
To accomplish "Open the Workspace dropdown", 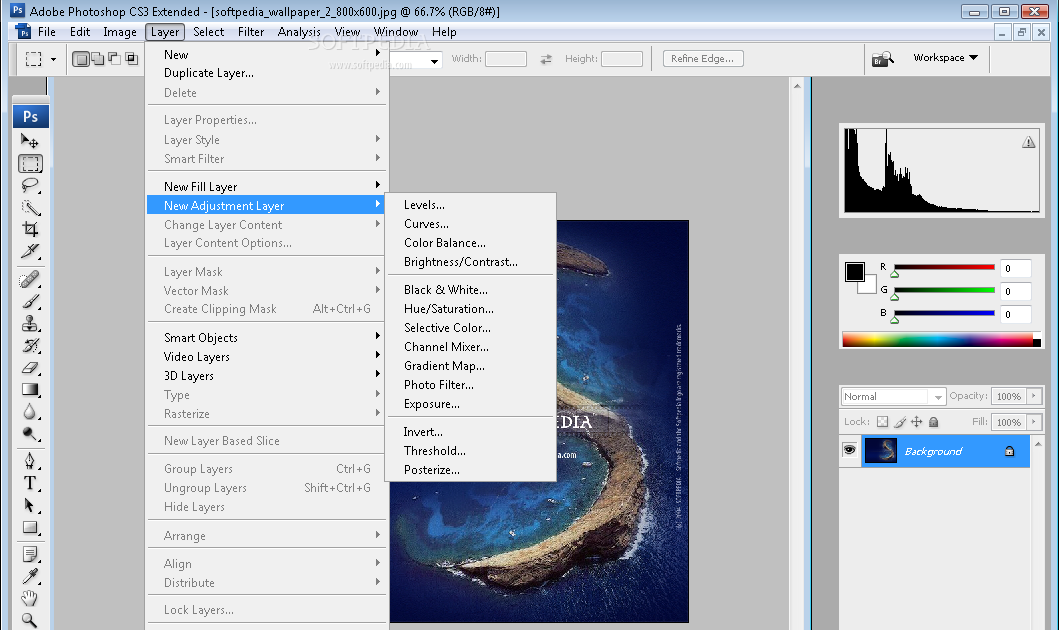I will click(946, 58).
